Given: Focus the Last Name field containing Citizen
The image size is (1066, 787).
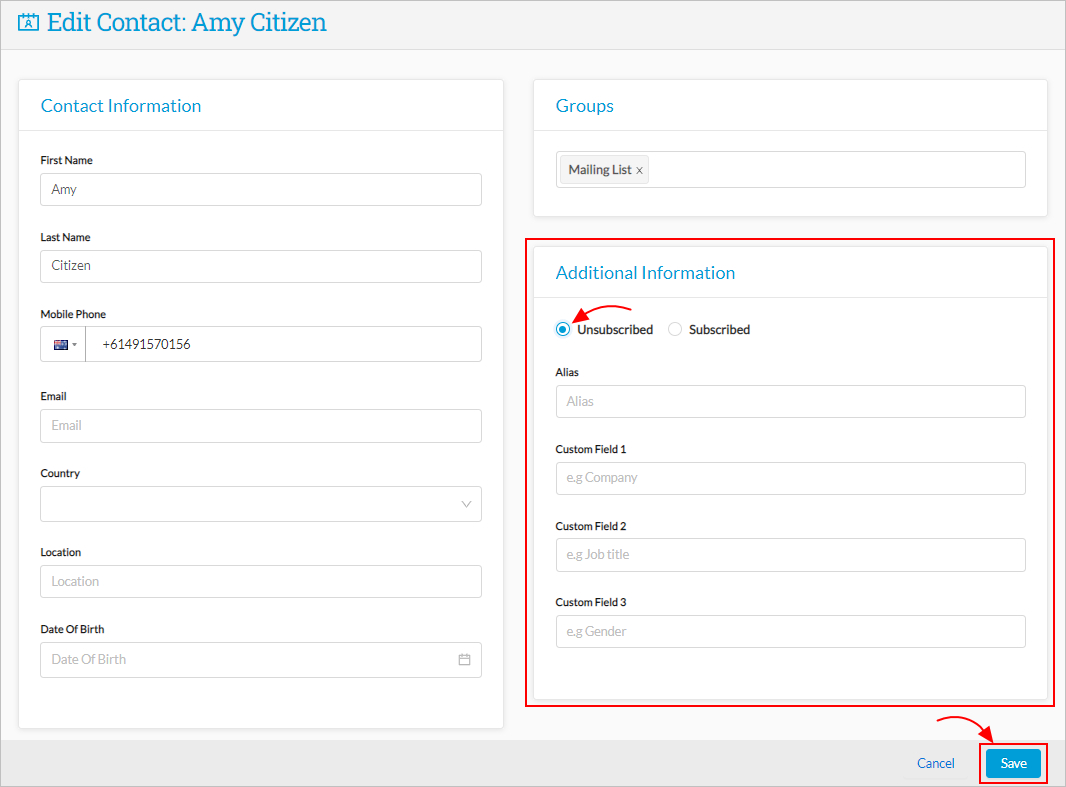Looking at the screenshot, I should (261, 266).
